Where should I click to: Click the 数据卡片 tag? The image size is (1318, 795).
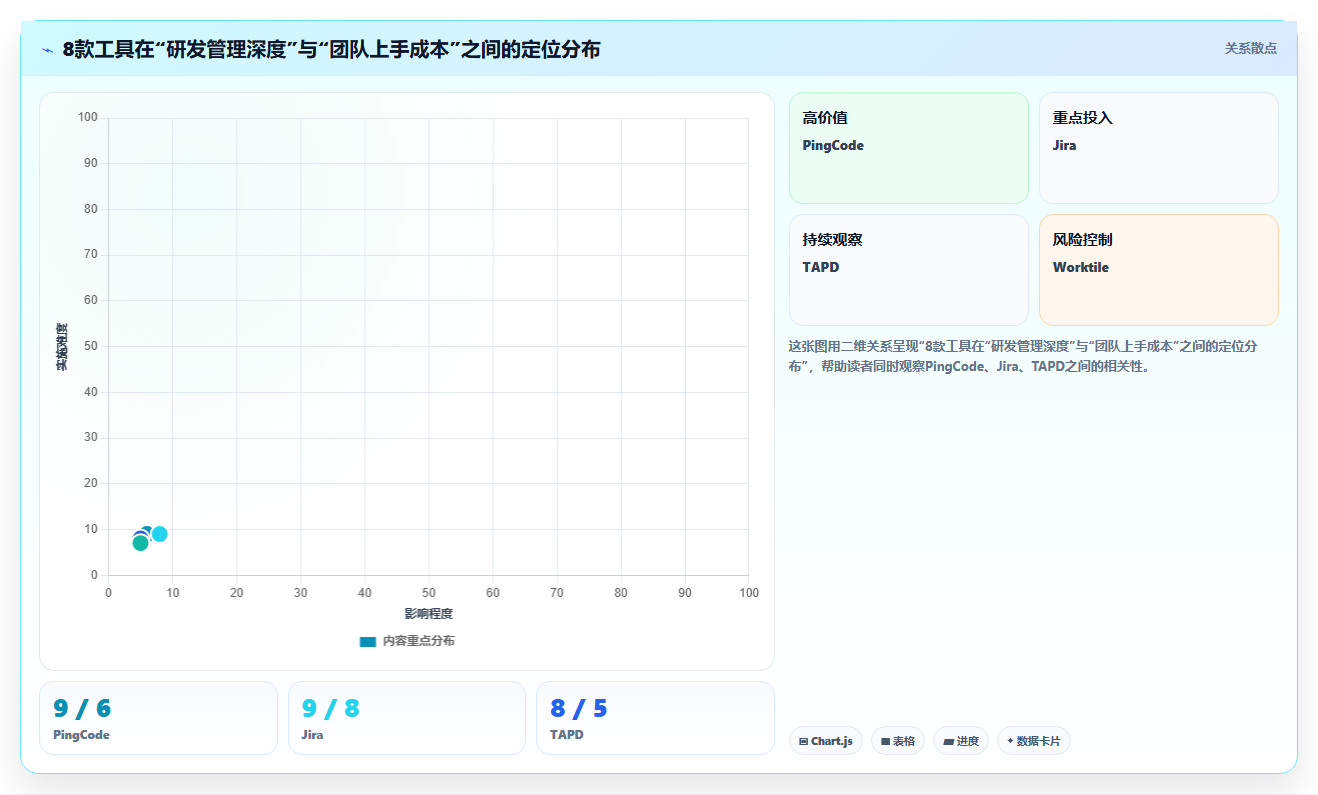pos(1034,741)
